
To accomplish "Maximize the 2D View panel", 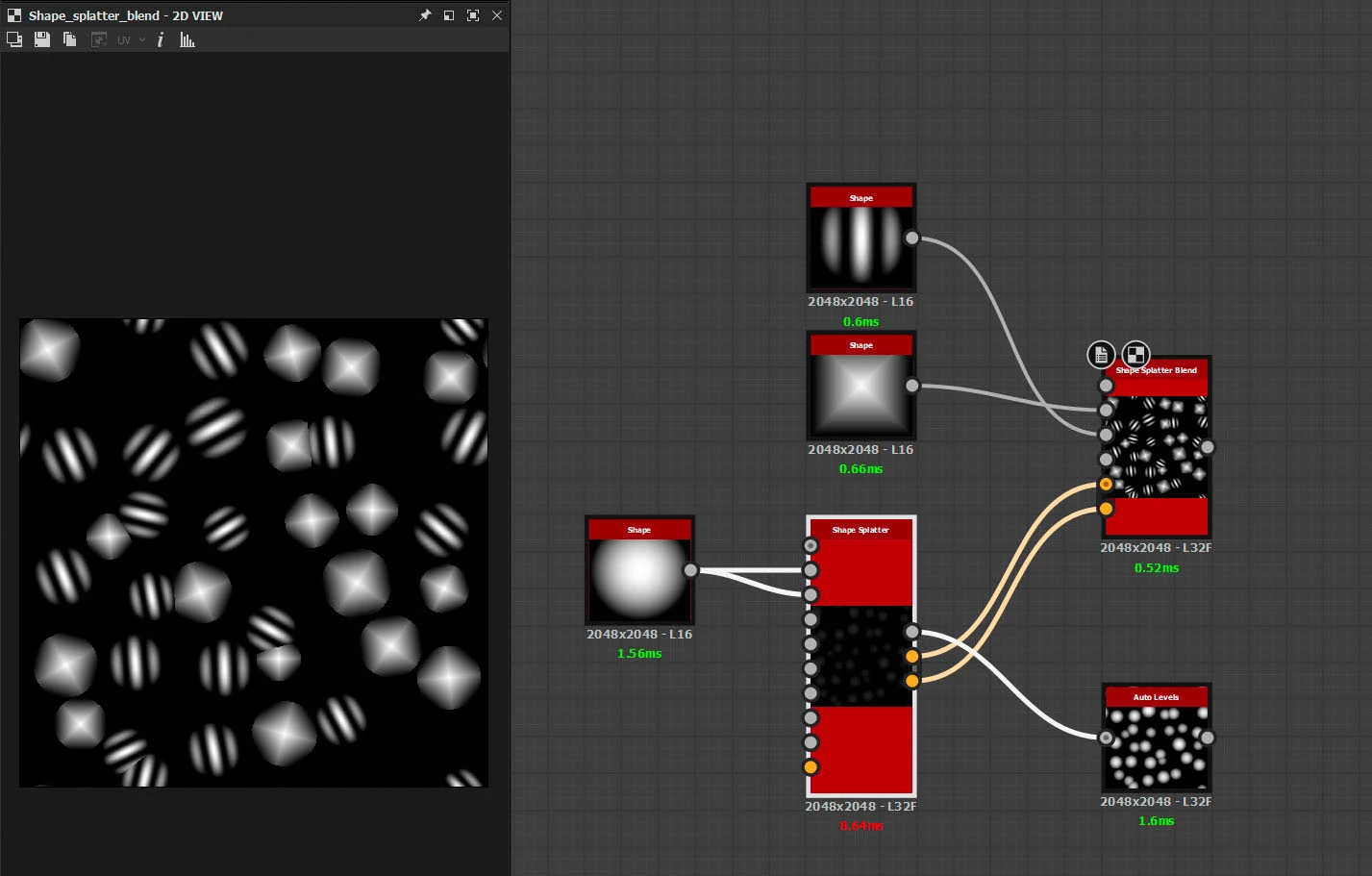I will click(473, 15).
